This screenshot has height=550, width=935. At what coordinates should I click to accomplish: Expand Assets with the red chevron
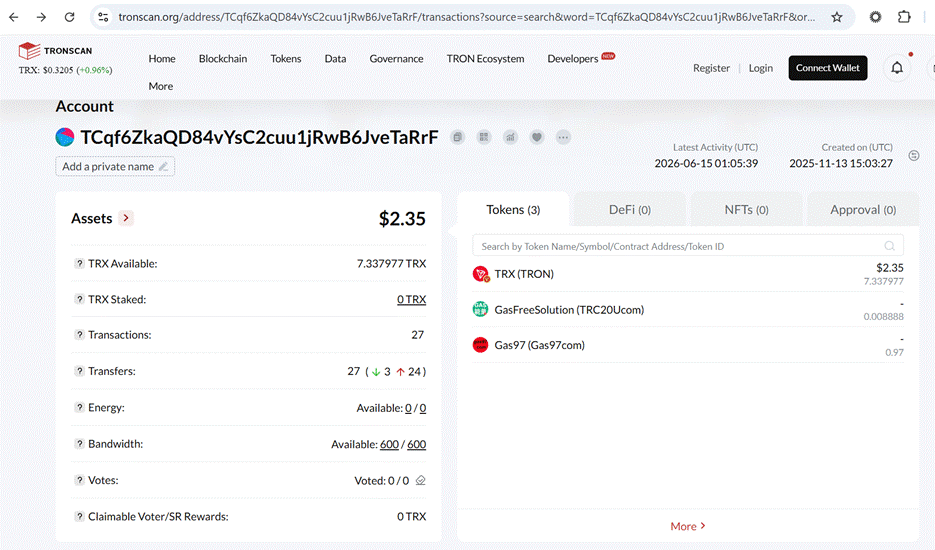126,218
